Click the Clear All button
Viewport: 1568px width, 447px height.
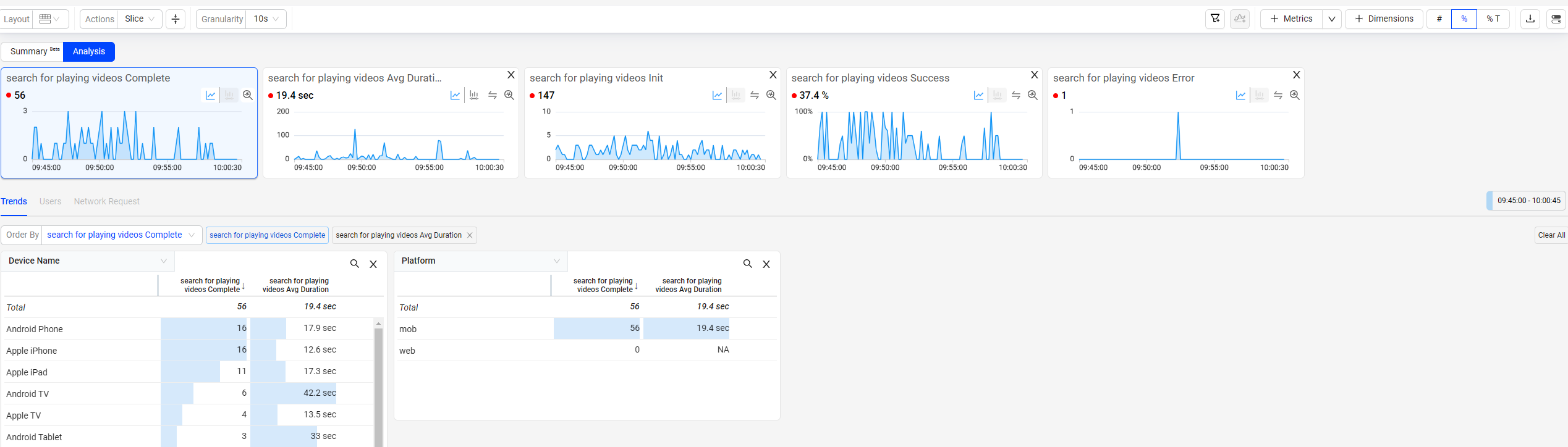tap(1551, 235)
